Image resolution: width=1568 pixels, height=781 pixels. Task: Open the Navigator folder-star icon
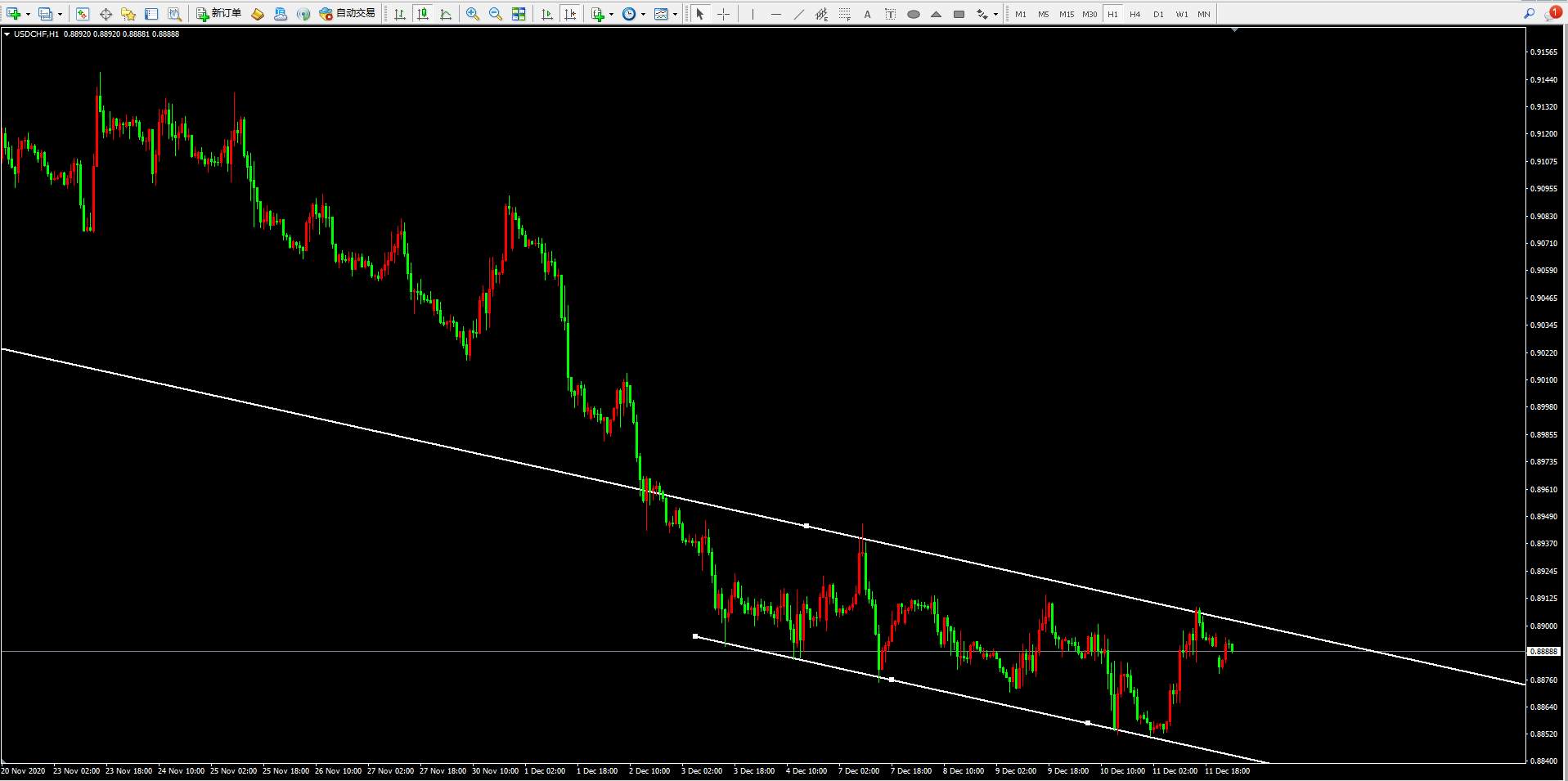click(x=128, y=14)
